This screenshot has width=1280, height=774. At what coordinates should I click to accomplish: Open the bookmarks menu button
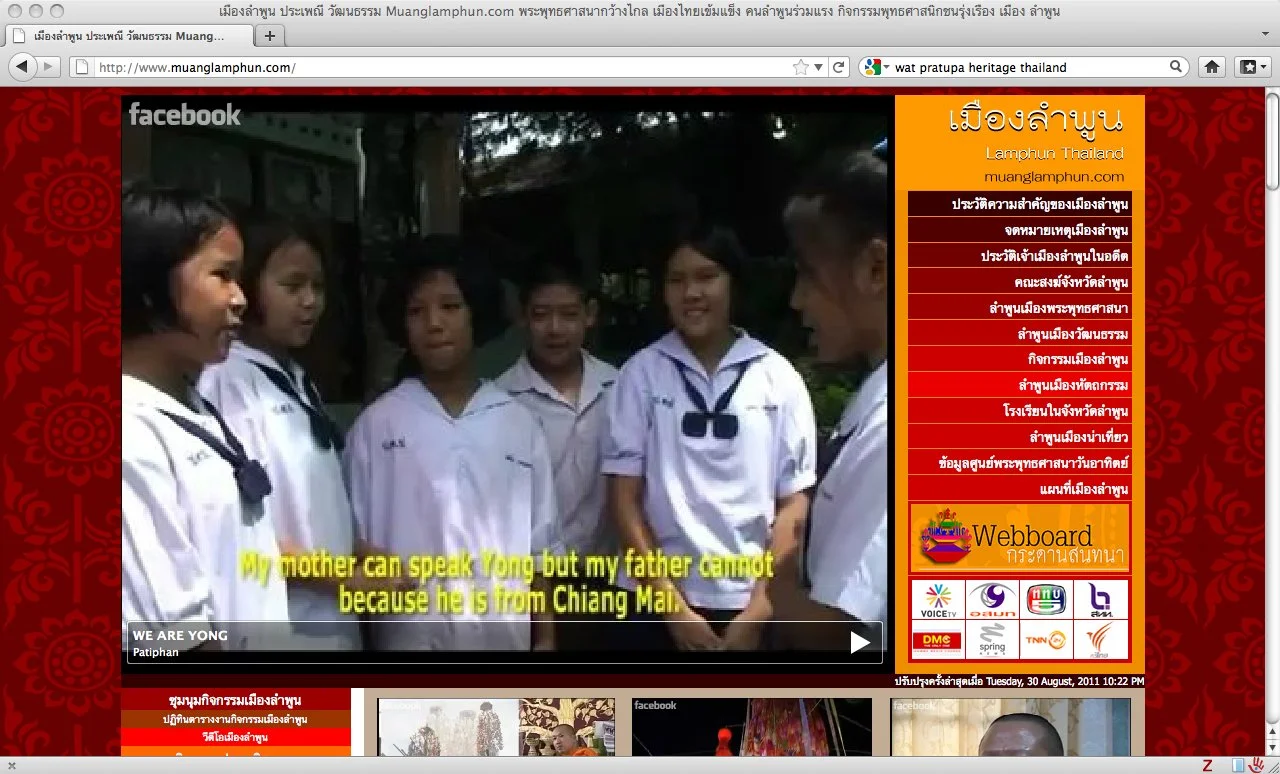click(x=1253, y=67)
